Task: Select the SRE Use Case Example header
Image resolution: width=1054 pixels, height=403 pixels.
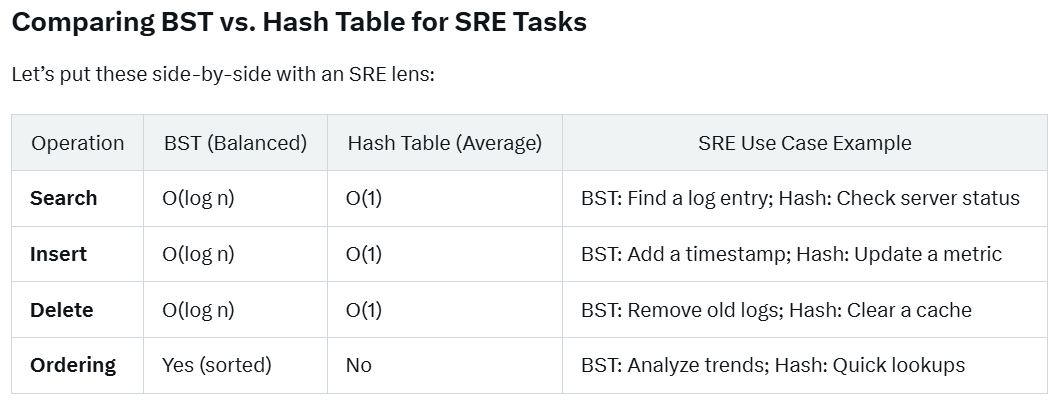Action: pyautogui.click(x=804, y=143)
